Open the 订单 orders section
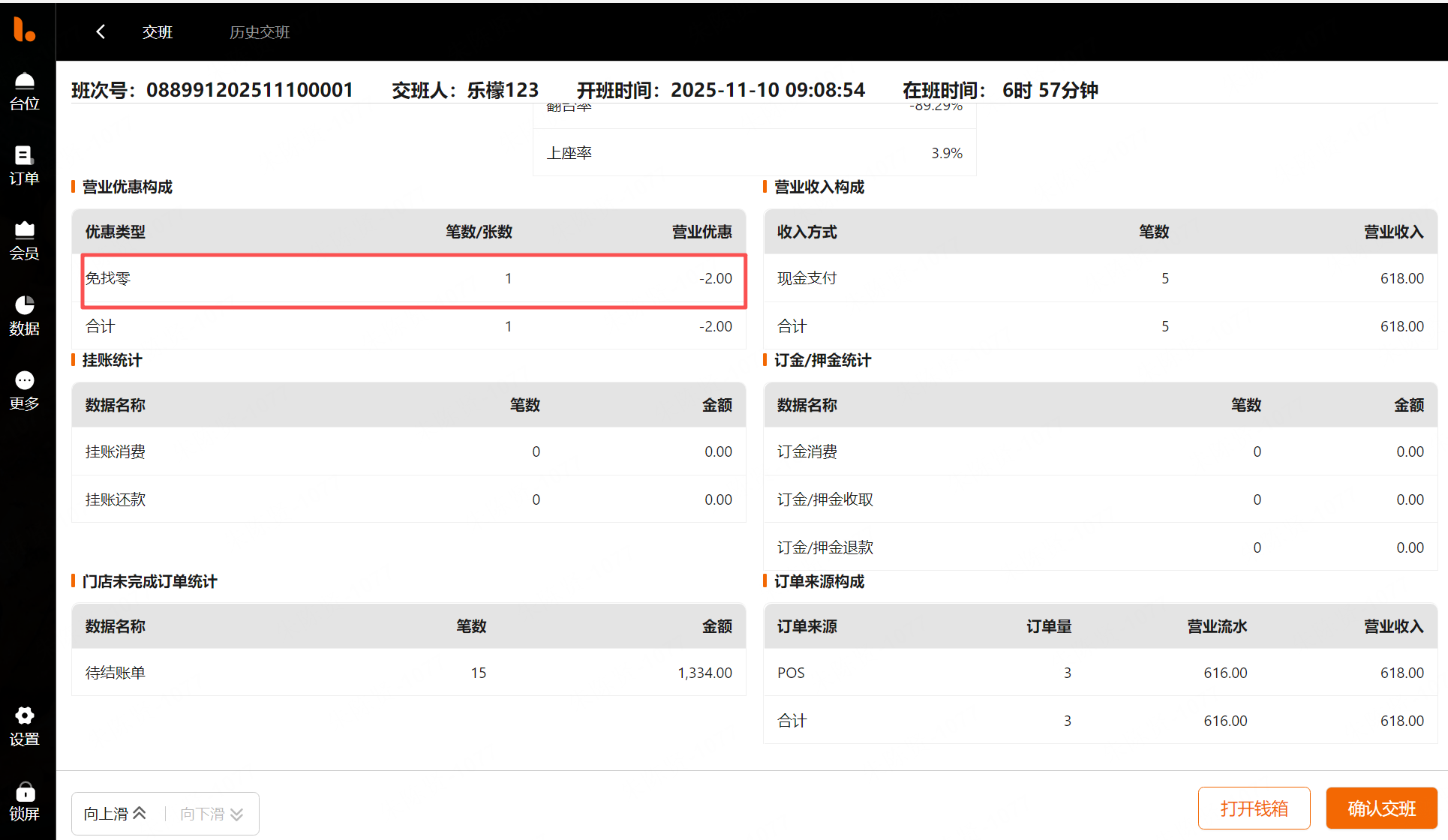The height and width of the screenshot is (840, 1448). [x=24, y=166]
